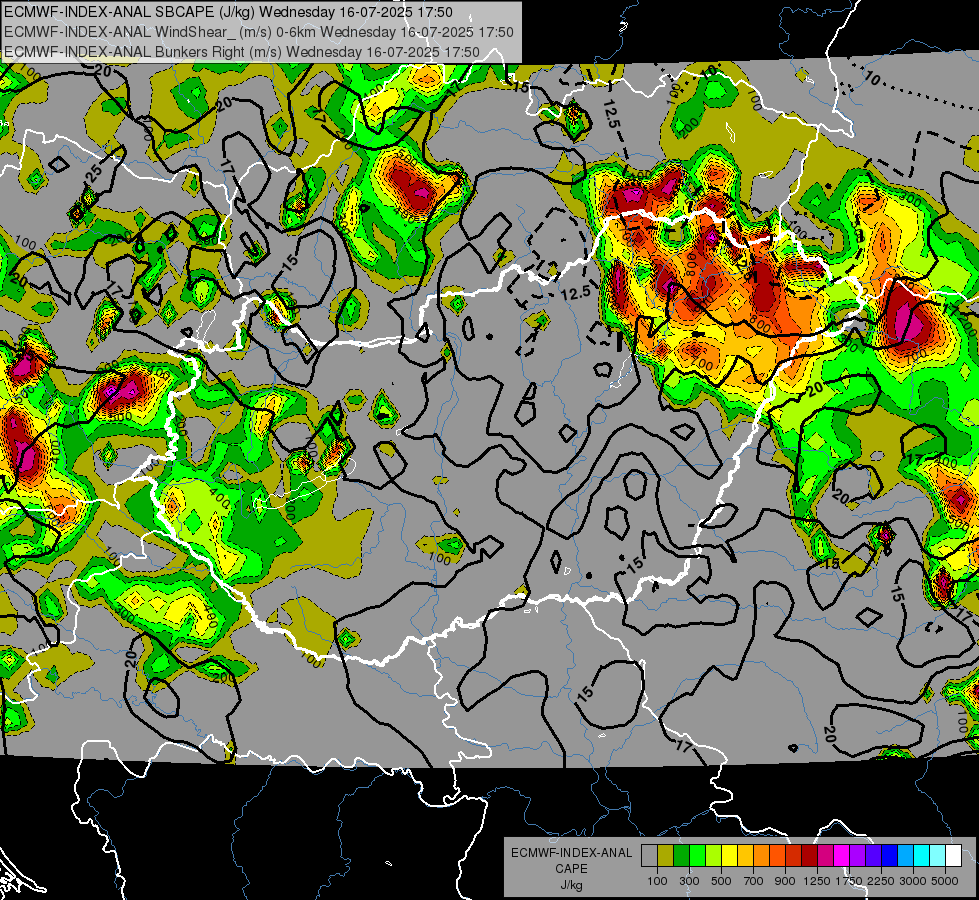Image resolution: width=979 pixels, height=900 pixels.
Task: Select the dark red legend swatch
Action: click(x=809, y=856)
